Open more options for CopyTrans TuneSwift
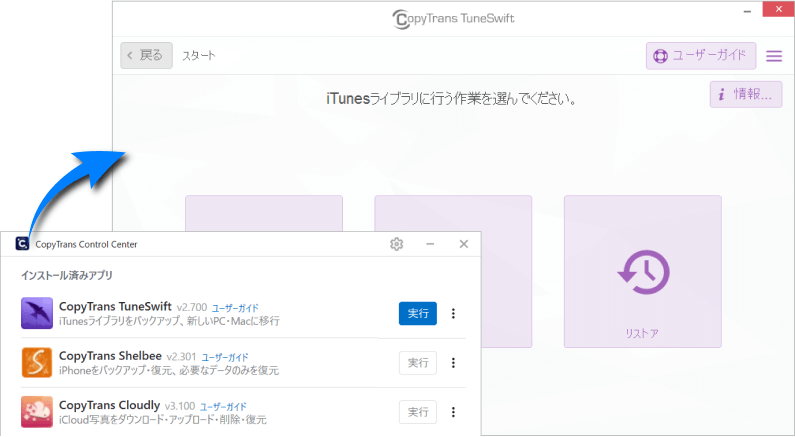 [453, 314]
